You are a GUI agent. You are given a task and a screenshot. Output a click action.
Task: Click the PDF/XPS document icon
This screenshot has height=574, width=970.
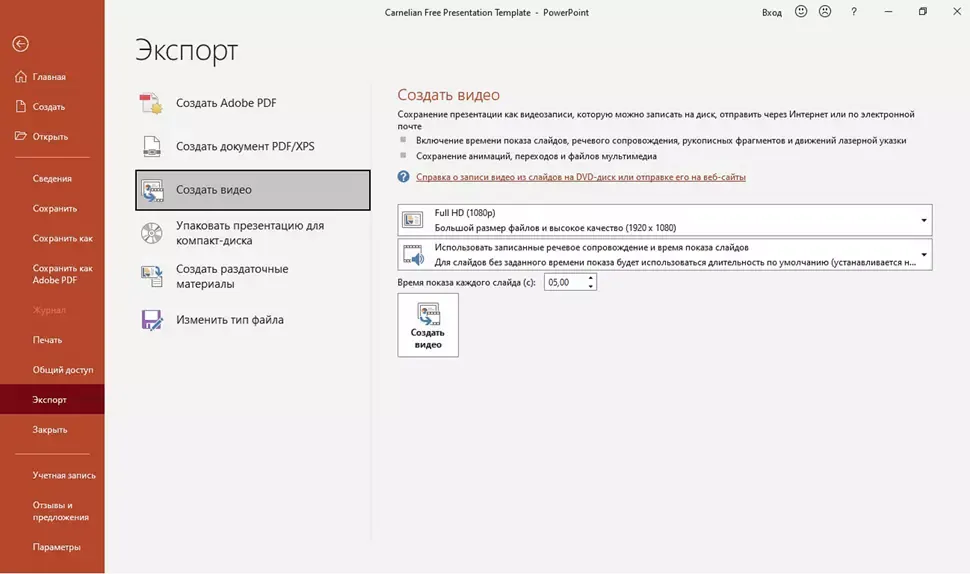[x=151, y=146]
